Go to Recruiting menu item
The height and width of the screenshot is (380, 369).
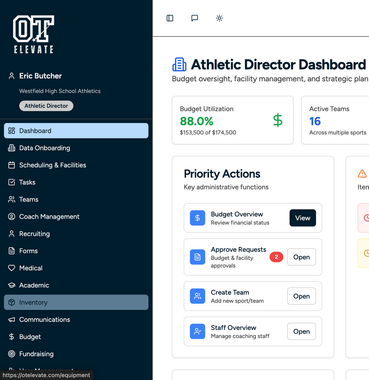(x=76, y=234)
